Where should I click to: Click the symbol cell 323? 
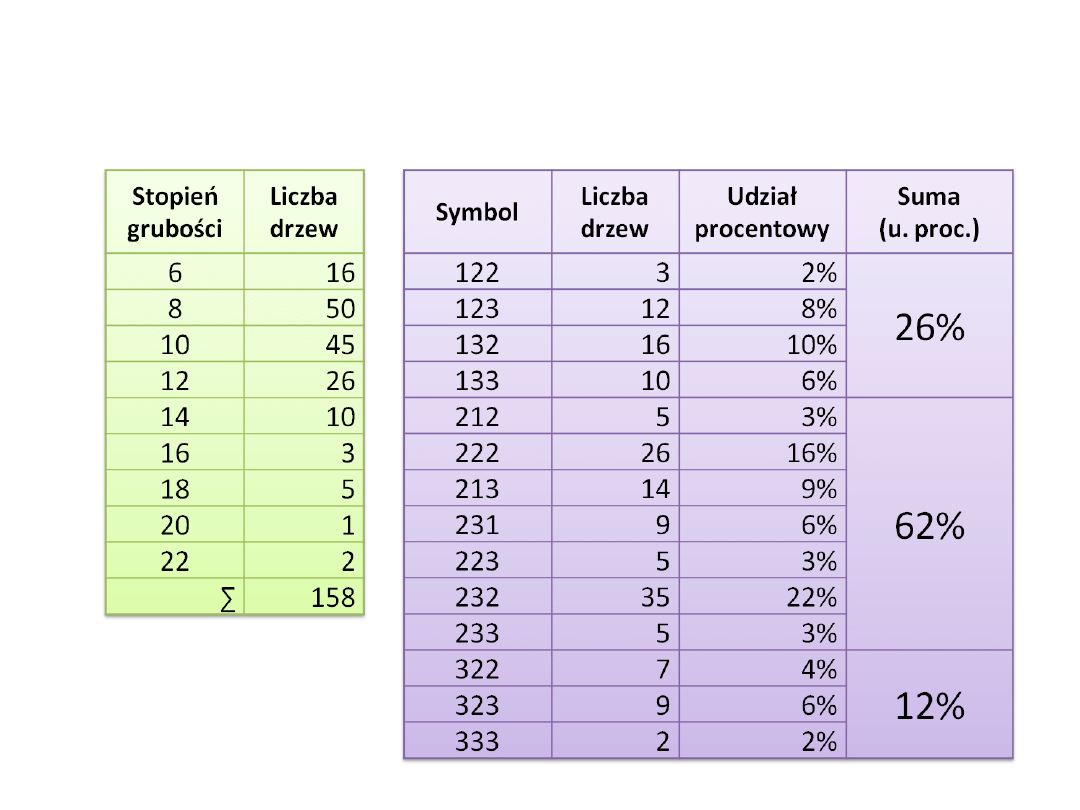(477, 705)
